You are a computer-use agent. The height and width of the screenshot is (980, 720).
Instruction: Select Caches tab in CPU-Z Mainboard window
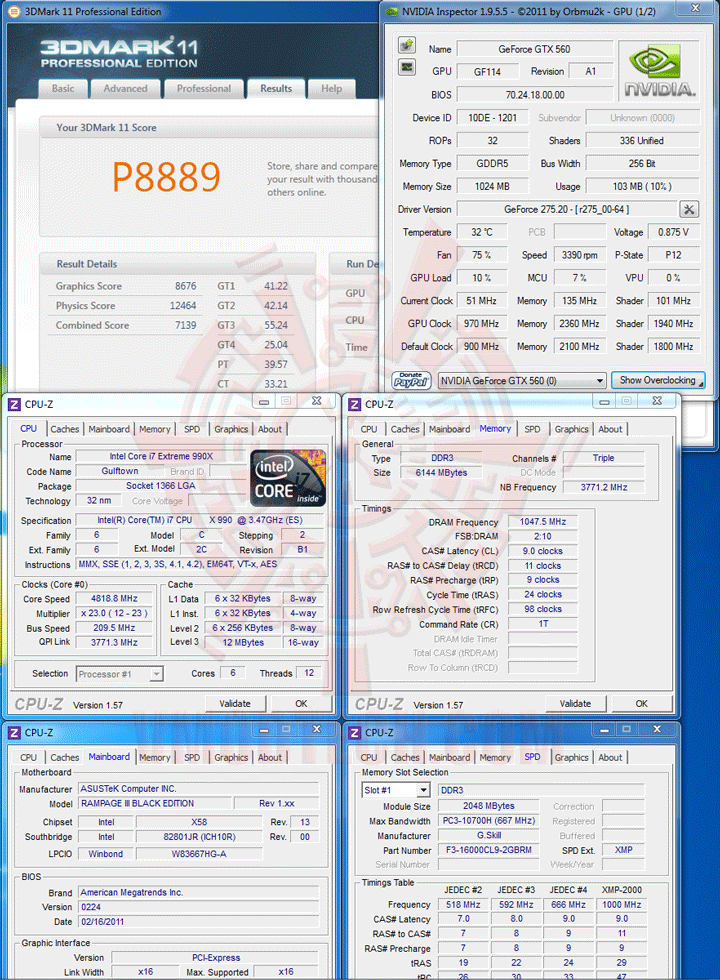pyautogui.click(x=65, y=758)
